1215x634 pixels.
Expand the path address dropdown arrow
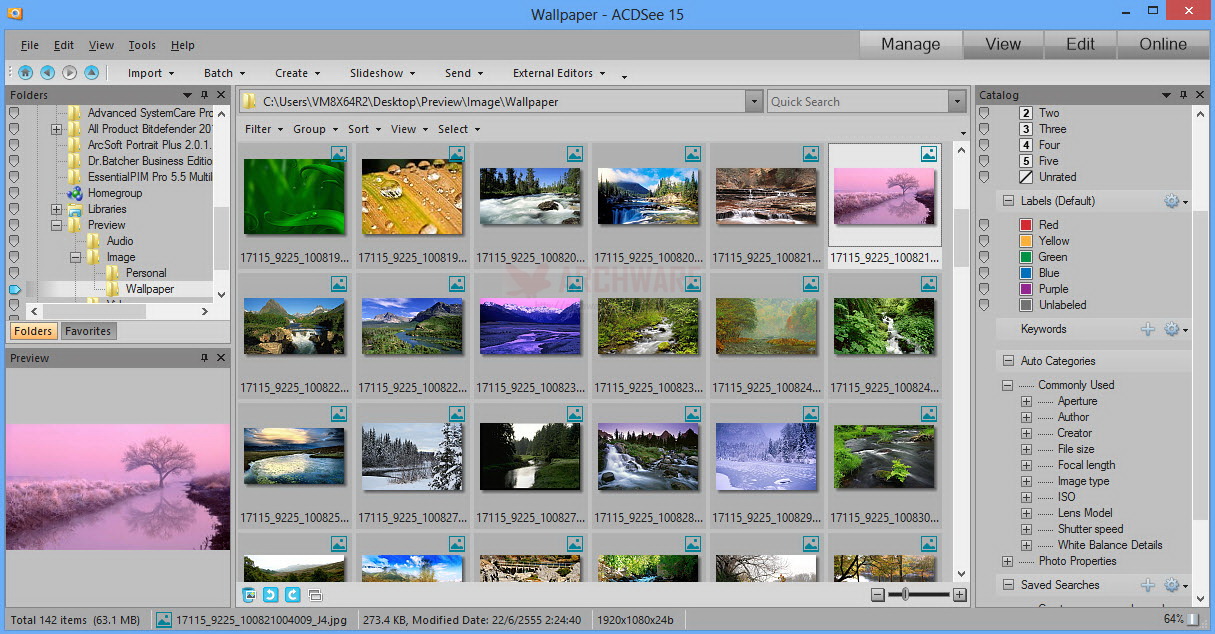[754, 101]
